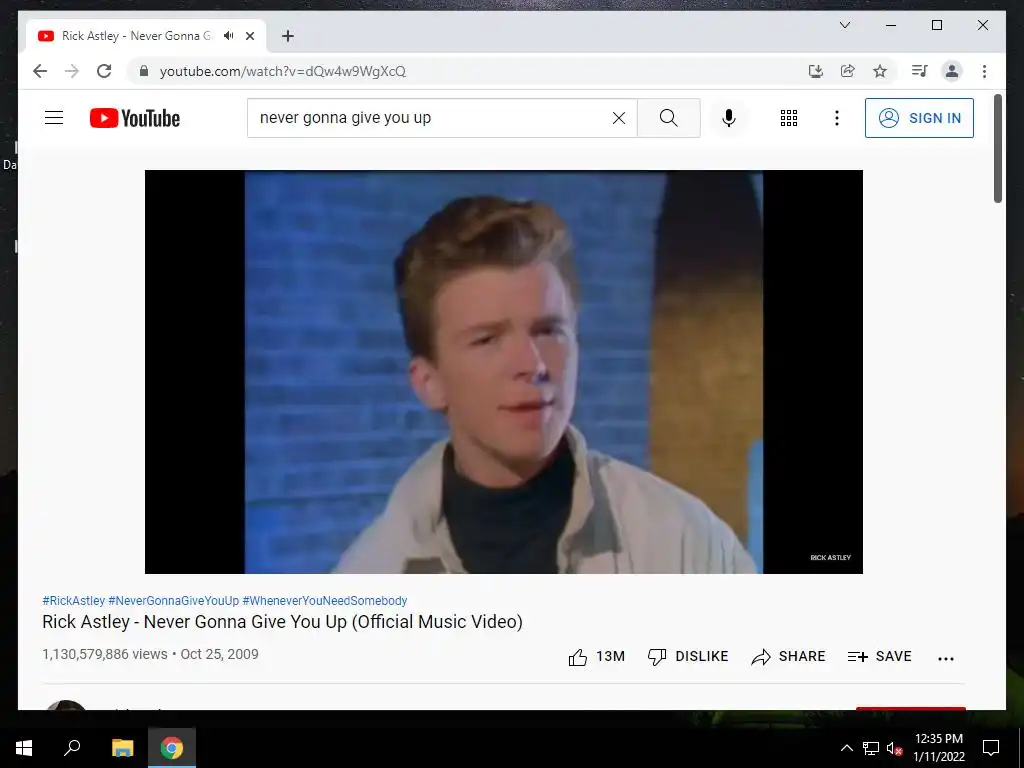Mute the tab via speaker icon
Screen dimensions: 1024x768
click(229, 36)
